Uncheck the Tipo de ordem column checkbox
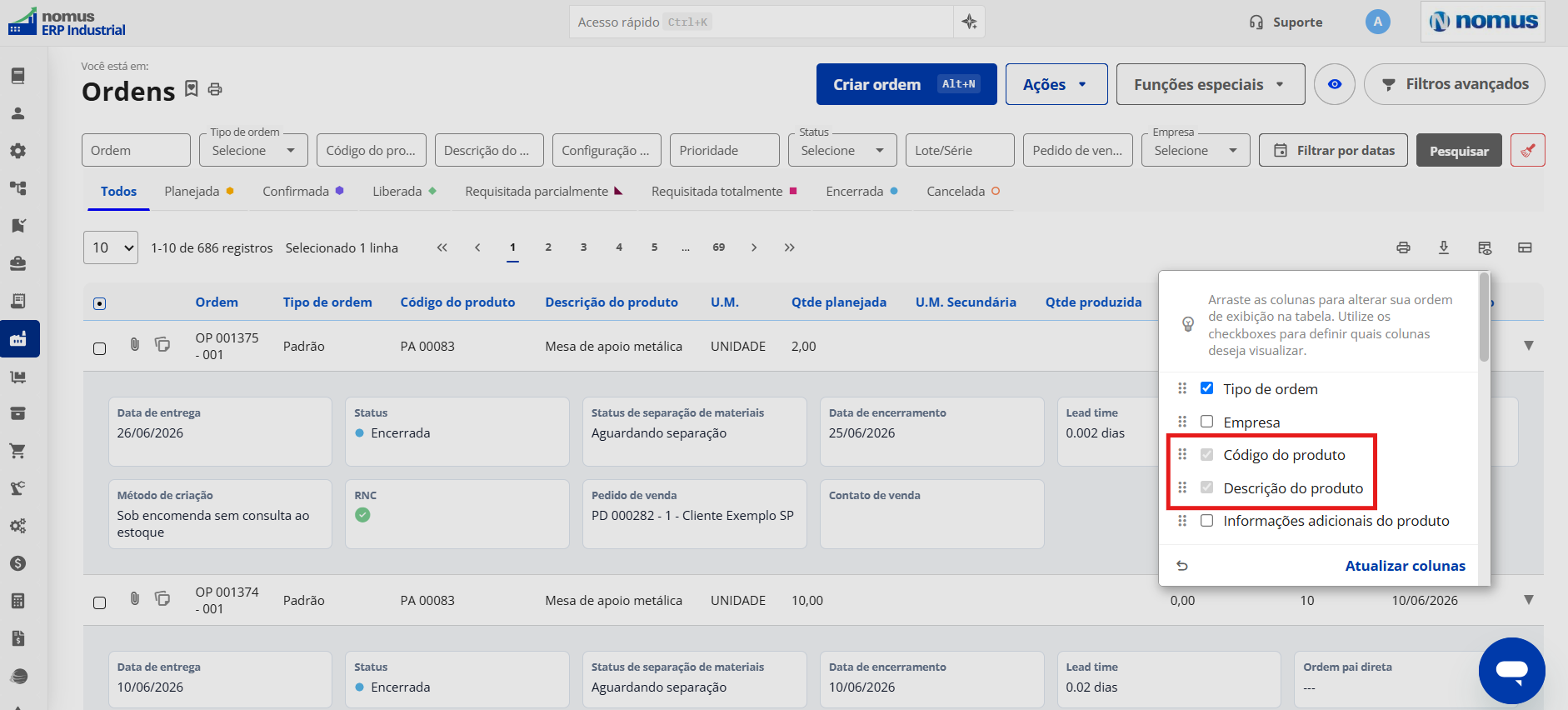The width and height of the screenshot is (1568, 710). (x=1206, y=388)
